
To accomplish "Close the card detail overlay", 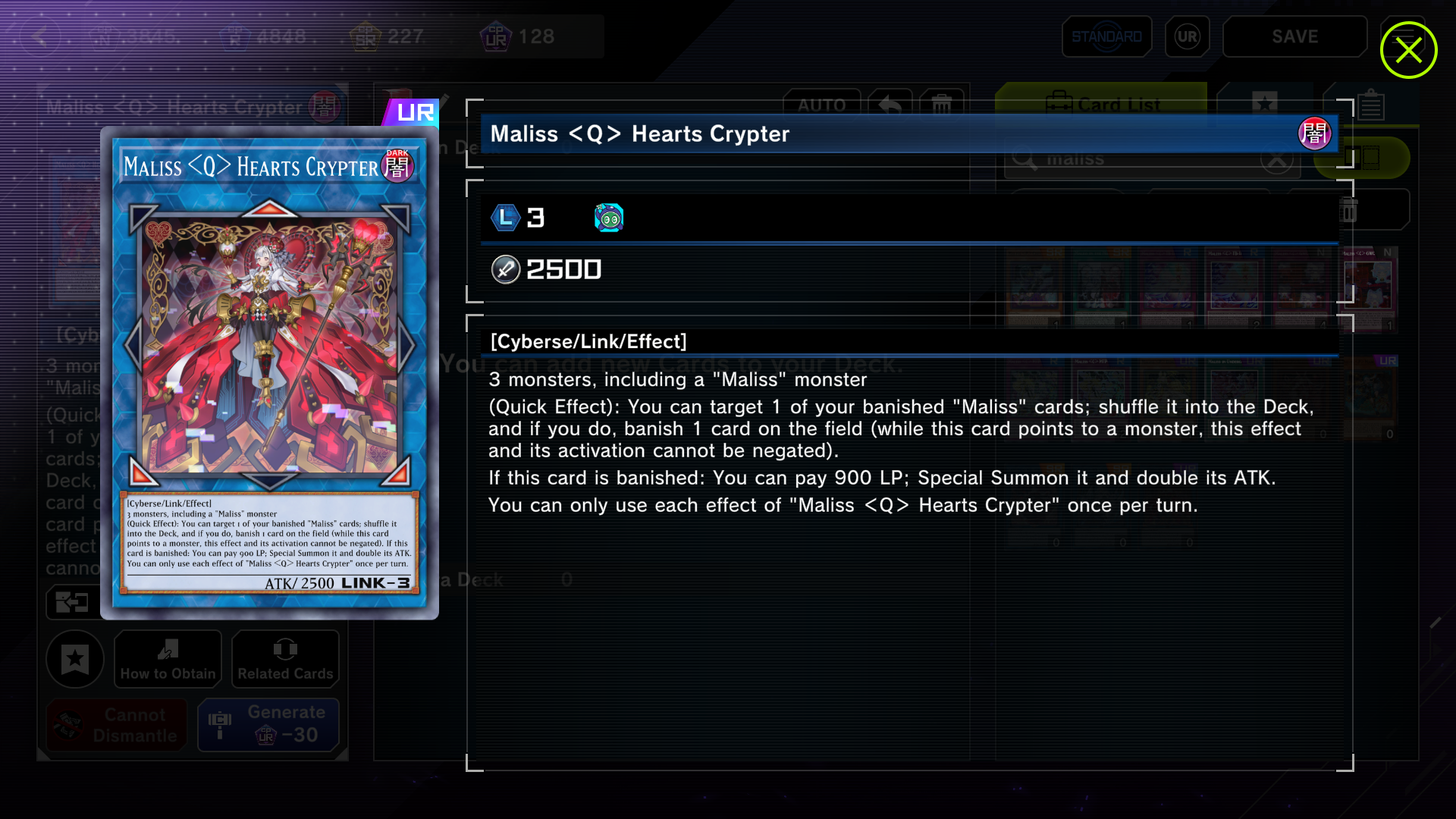I will tap(1408, 50).
